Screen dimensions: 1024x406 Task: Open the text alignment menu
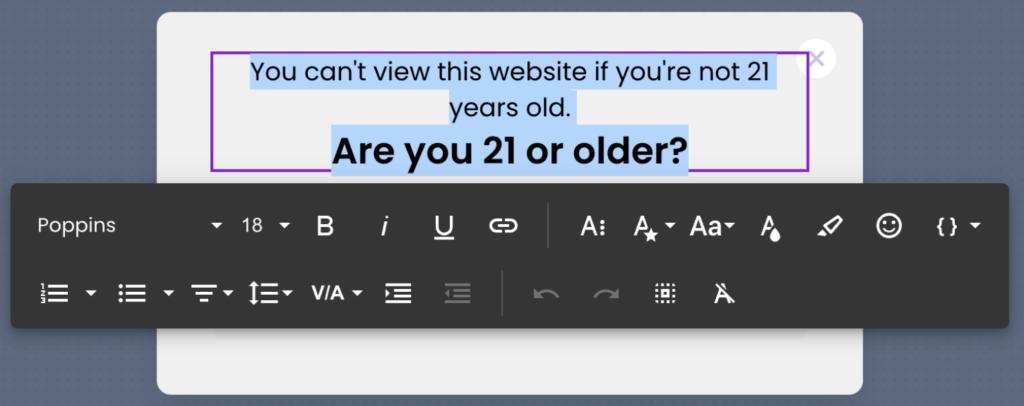pyautogui.click(x=212, y=293)
